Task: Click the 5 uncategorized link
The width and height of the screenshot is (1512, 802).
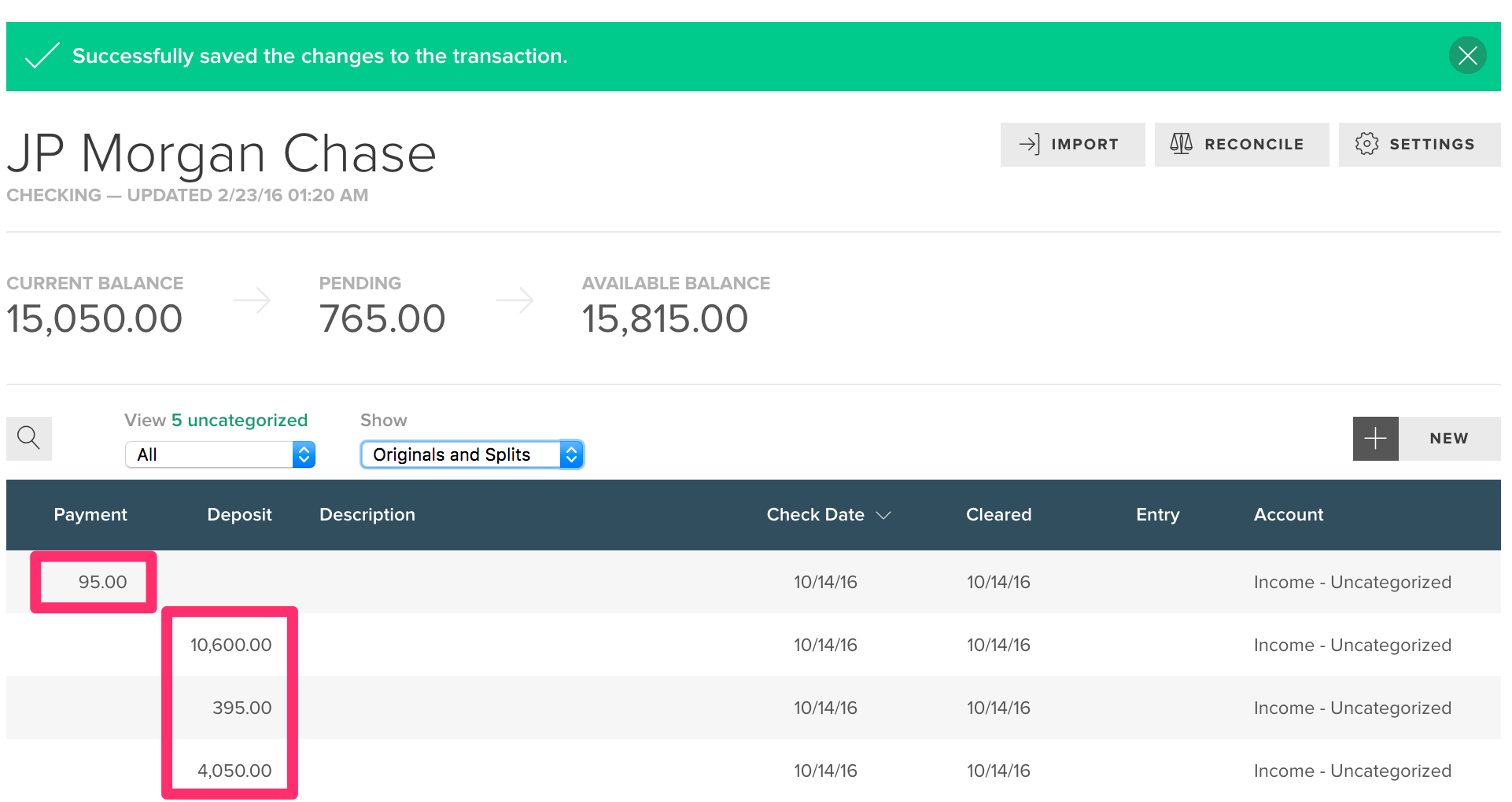Action: pos(239,421)
